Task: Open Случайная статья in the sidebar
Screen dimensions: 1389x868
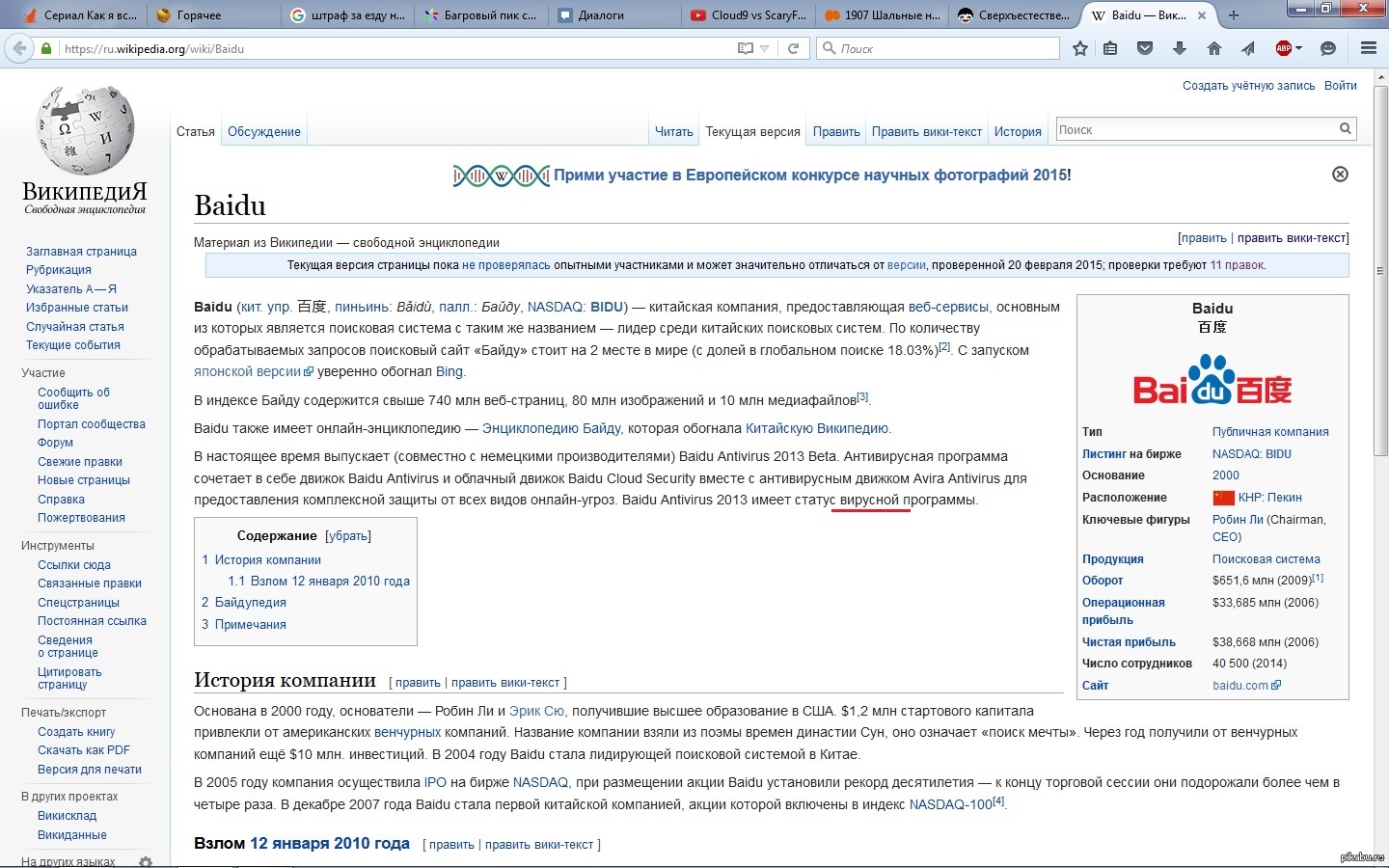Action: (x=75, y=327)
